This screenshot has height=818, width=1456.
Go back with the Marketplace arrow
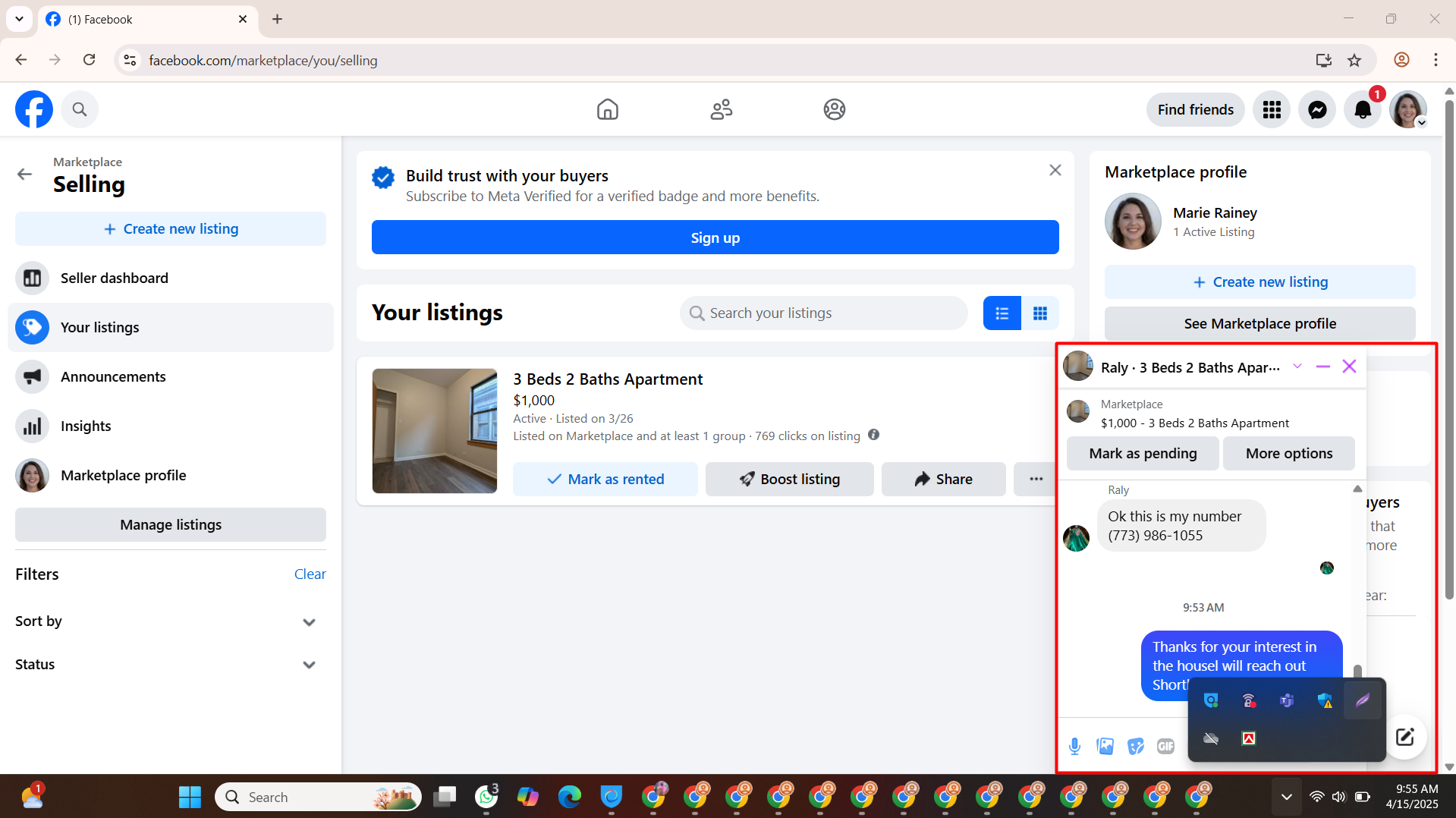[24, 174]
